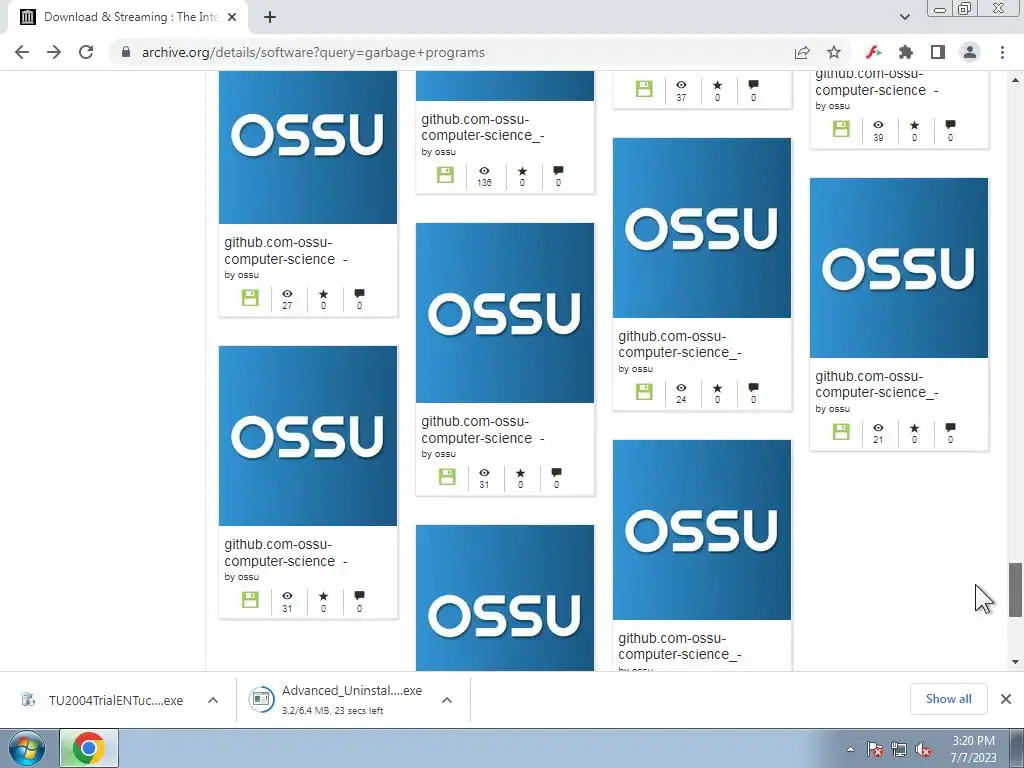Click the favorite star on the 27-views card

[x=323, y=294]
